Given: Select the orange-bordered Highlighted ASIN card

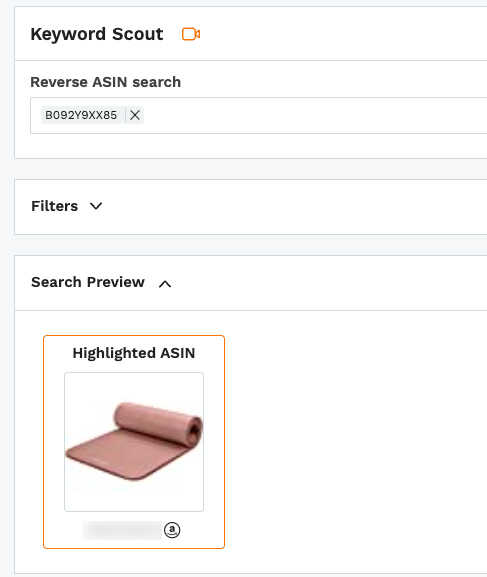Looking at the screenshot, I should point(134,442).
